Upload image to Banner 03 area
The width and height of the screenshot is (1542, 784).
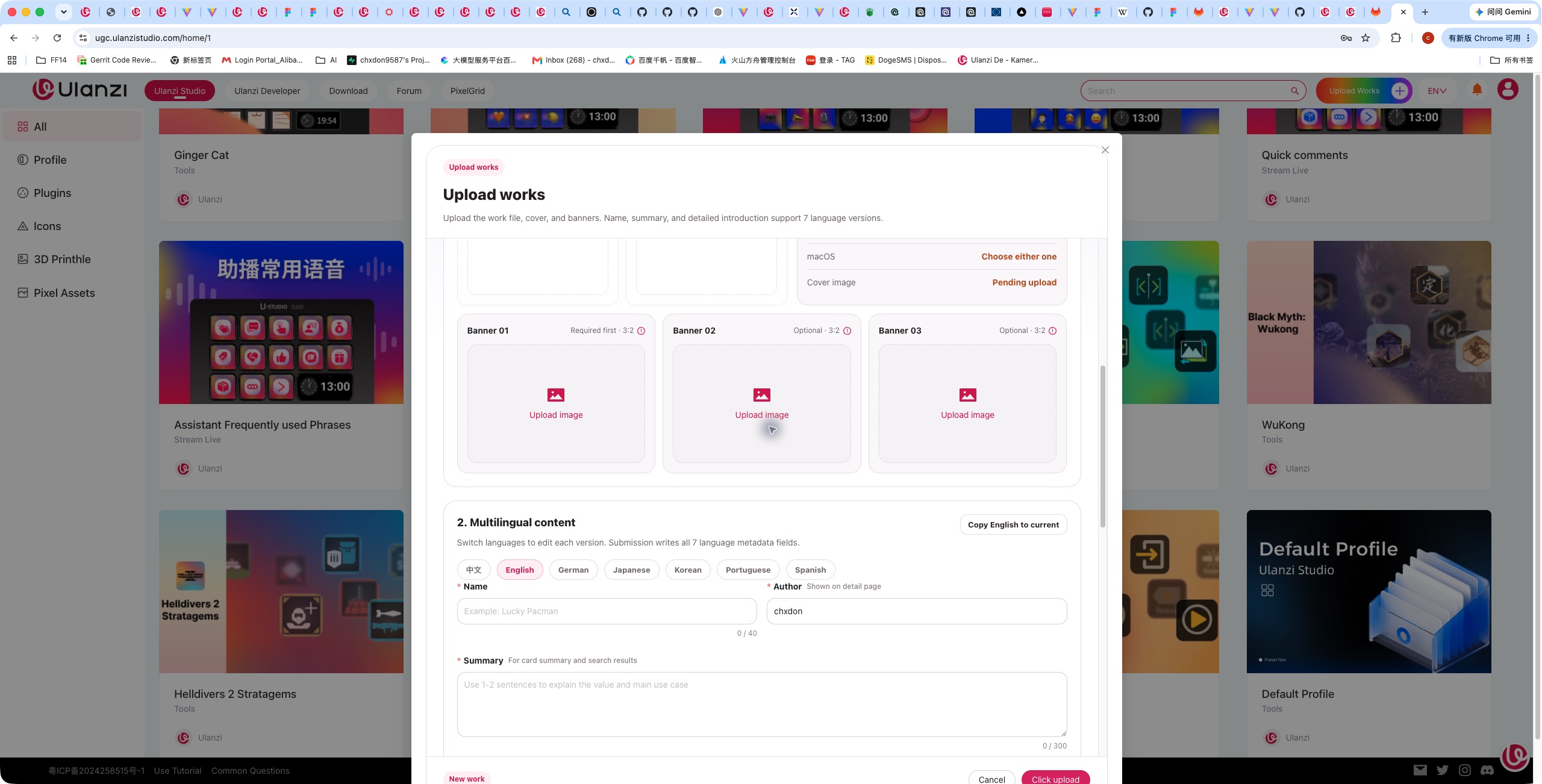[967, 403]
